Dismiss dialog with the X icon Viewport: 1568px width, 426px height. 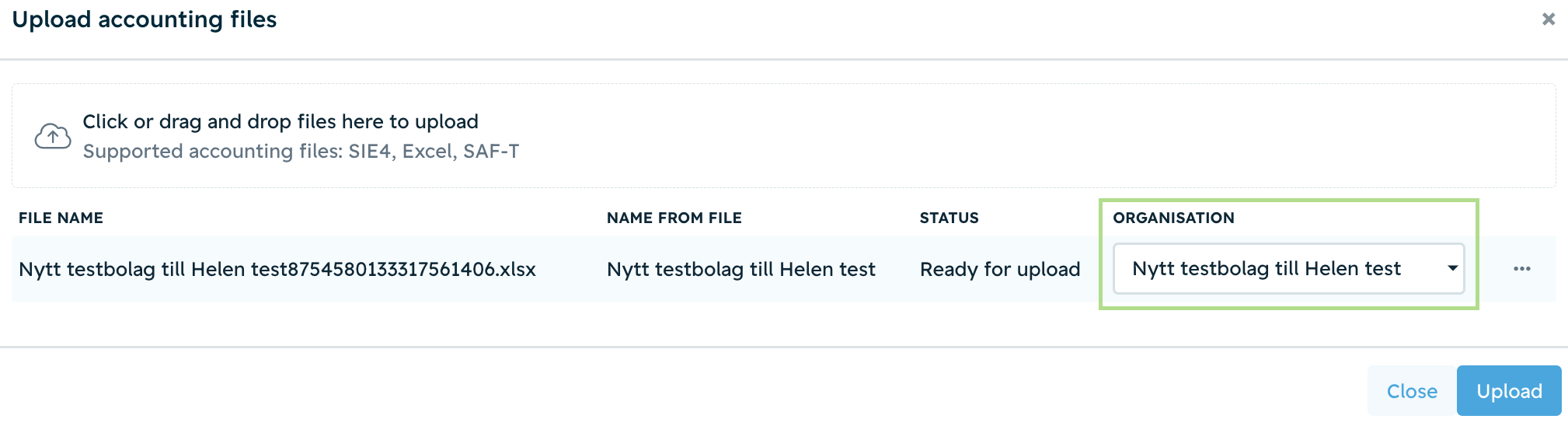[1548, 19]
